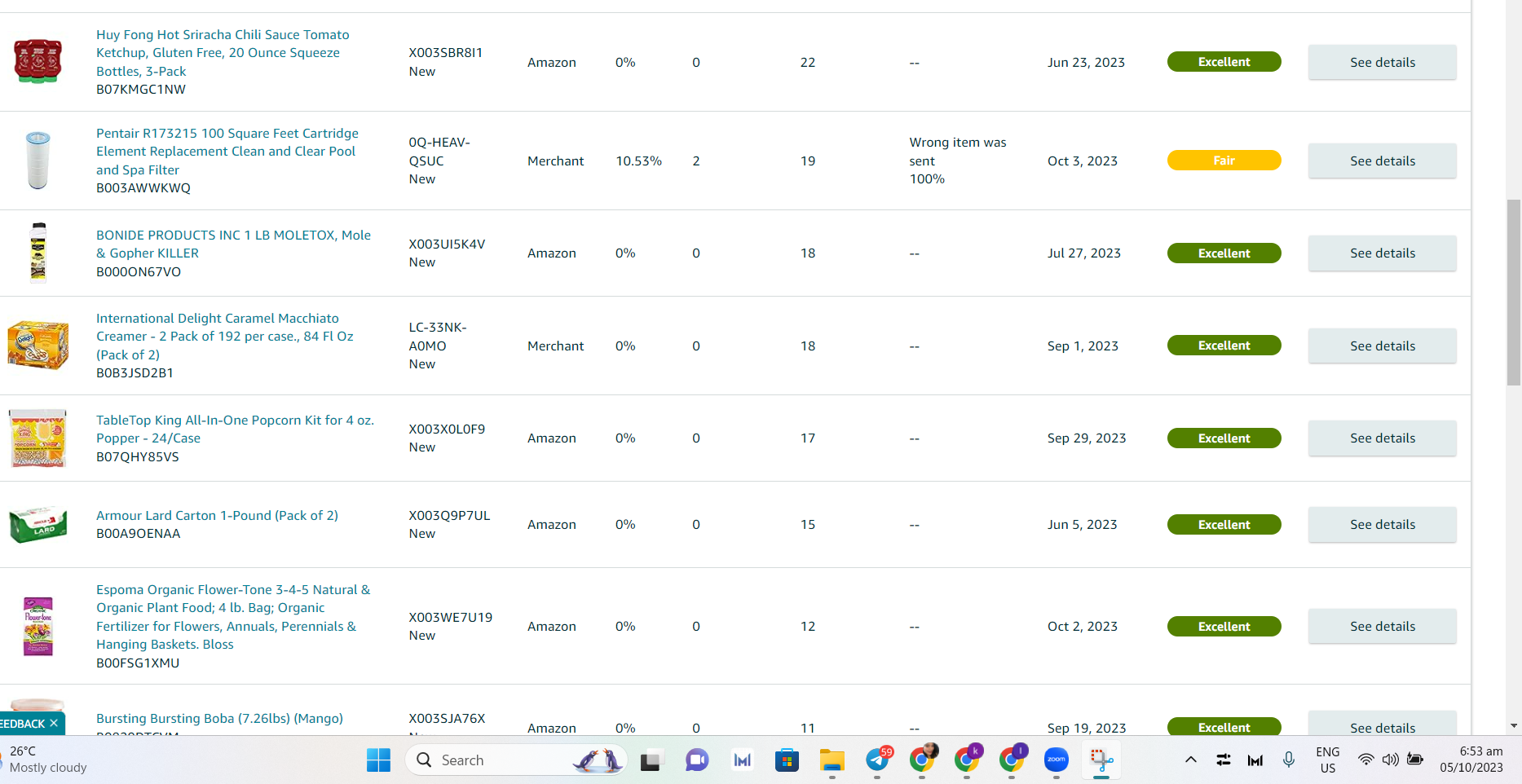Click Excellent badge for BONIDE Moletox
This screenshot has height=784, width=1522.
[x=1224, y=253]
